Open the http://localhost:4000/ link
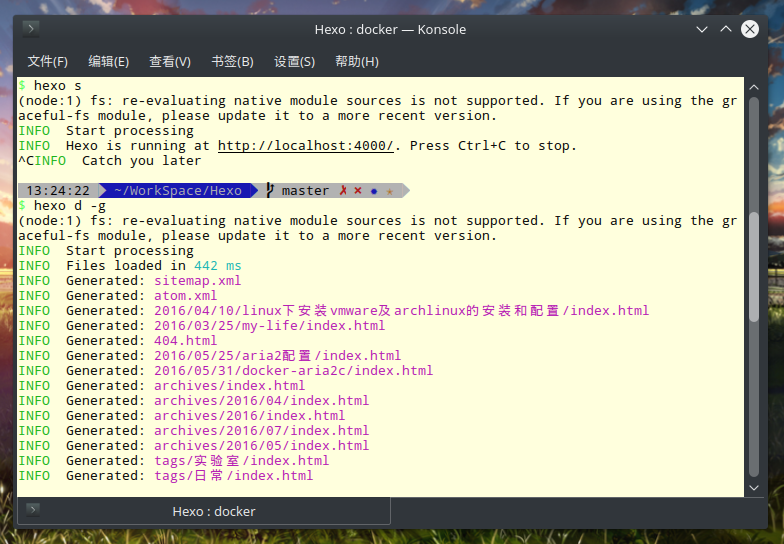Screen dimensions: 784x544 click(306, 146)
